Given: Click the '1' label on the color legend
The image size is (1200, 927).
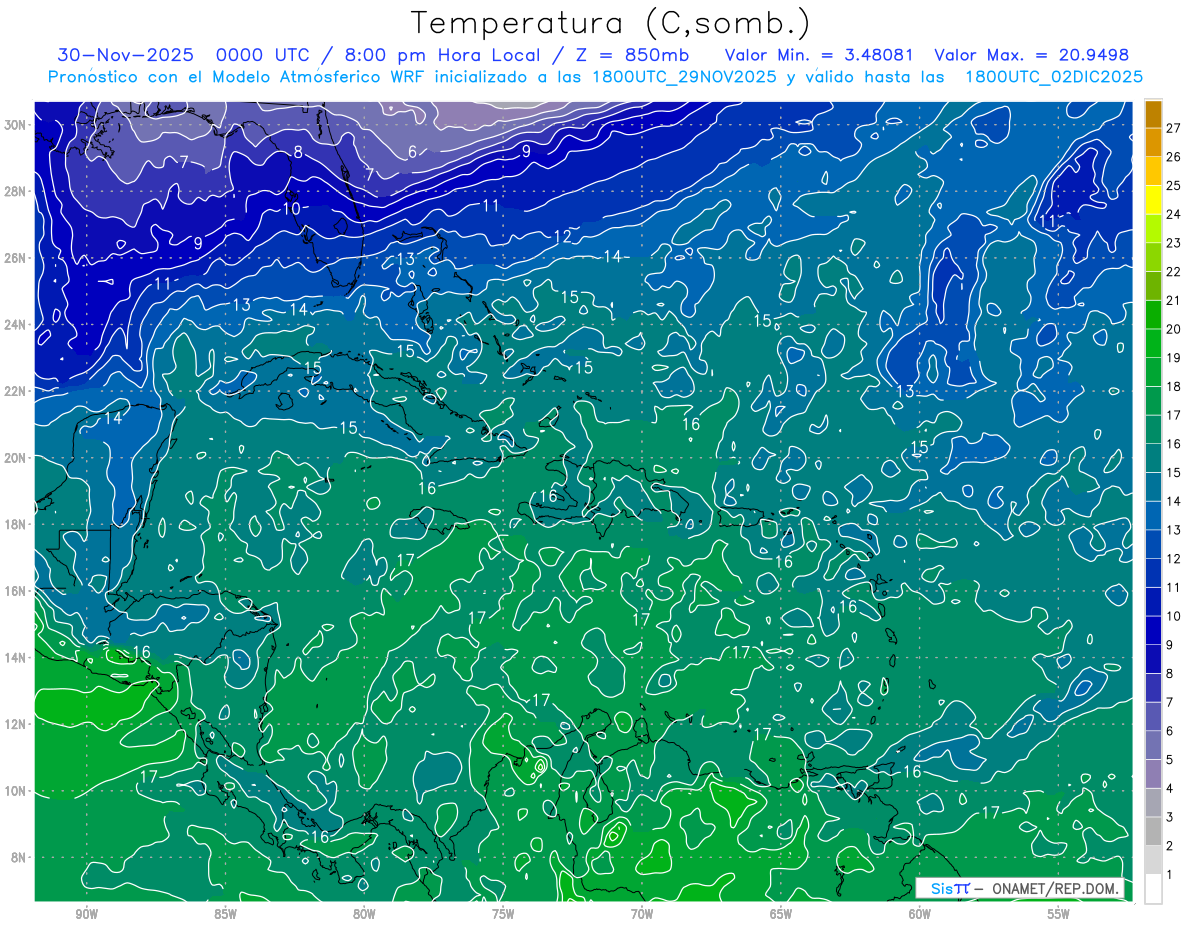Looking at the screenshot, I should tap(1170, 875).
